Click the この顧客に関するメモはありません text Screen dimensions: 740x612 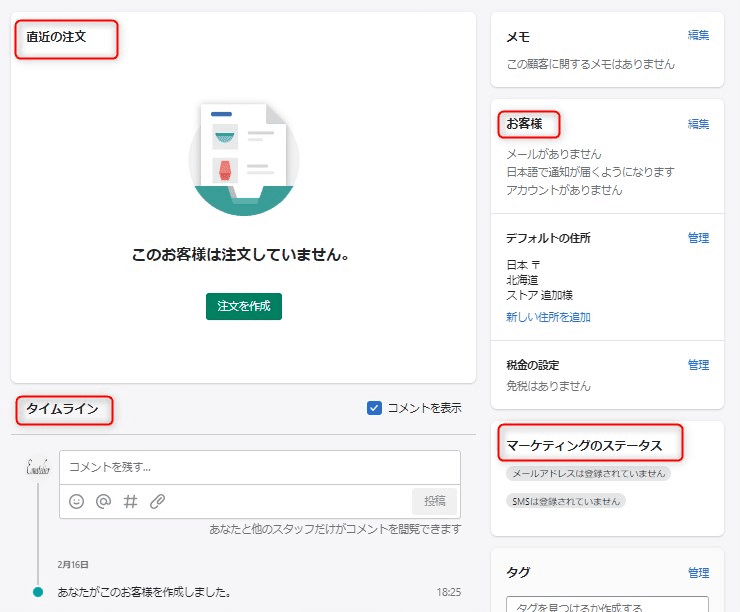pyautogui.click(x=590, y=64)
